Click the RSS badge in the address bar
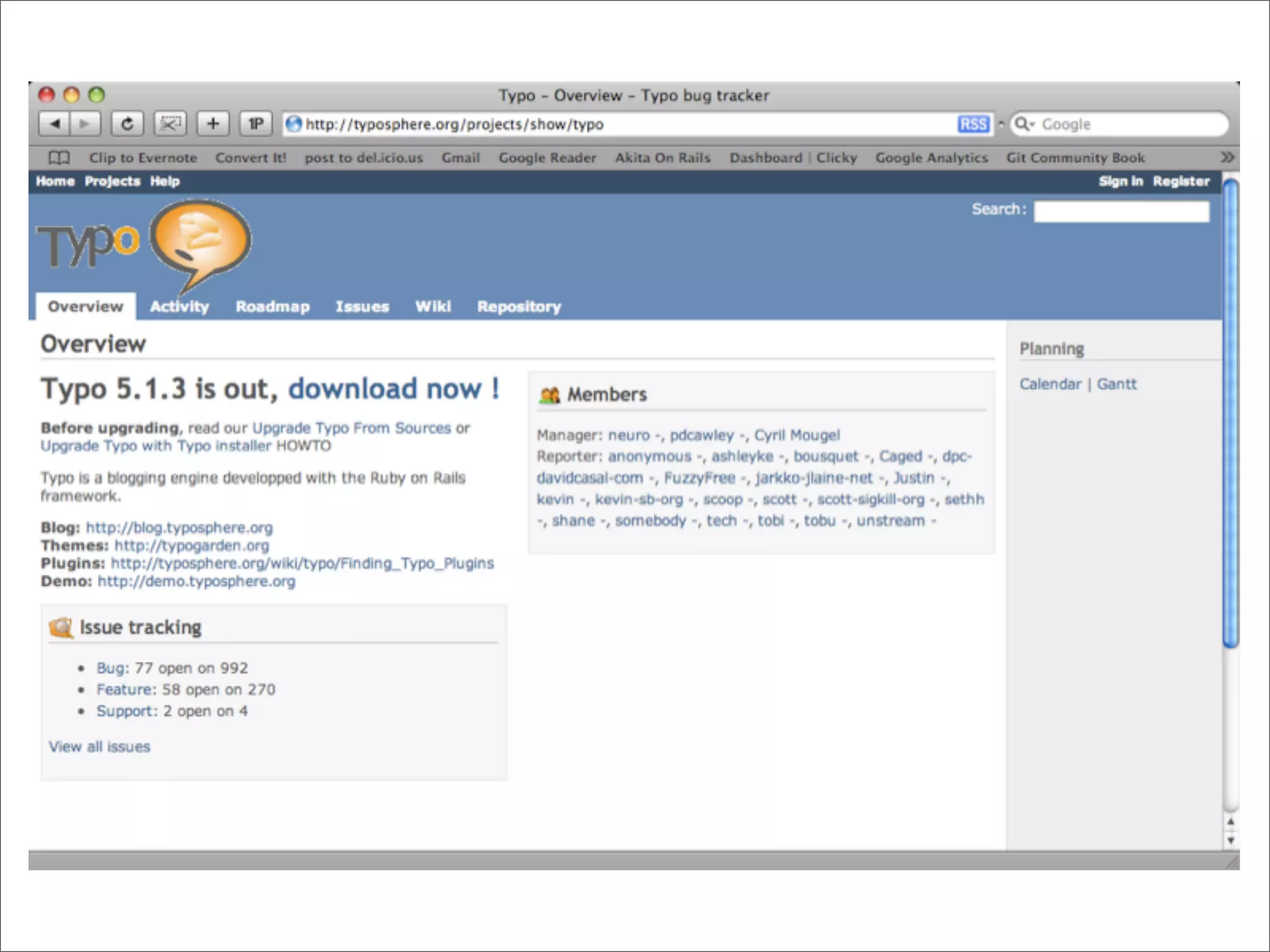The image size is (1270, 952). [973, 124]
